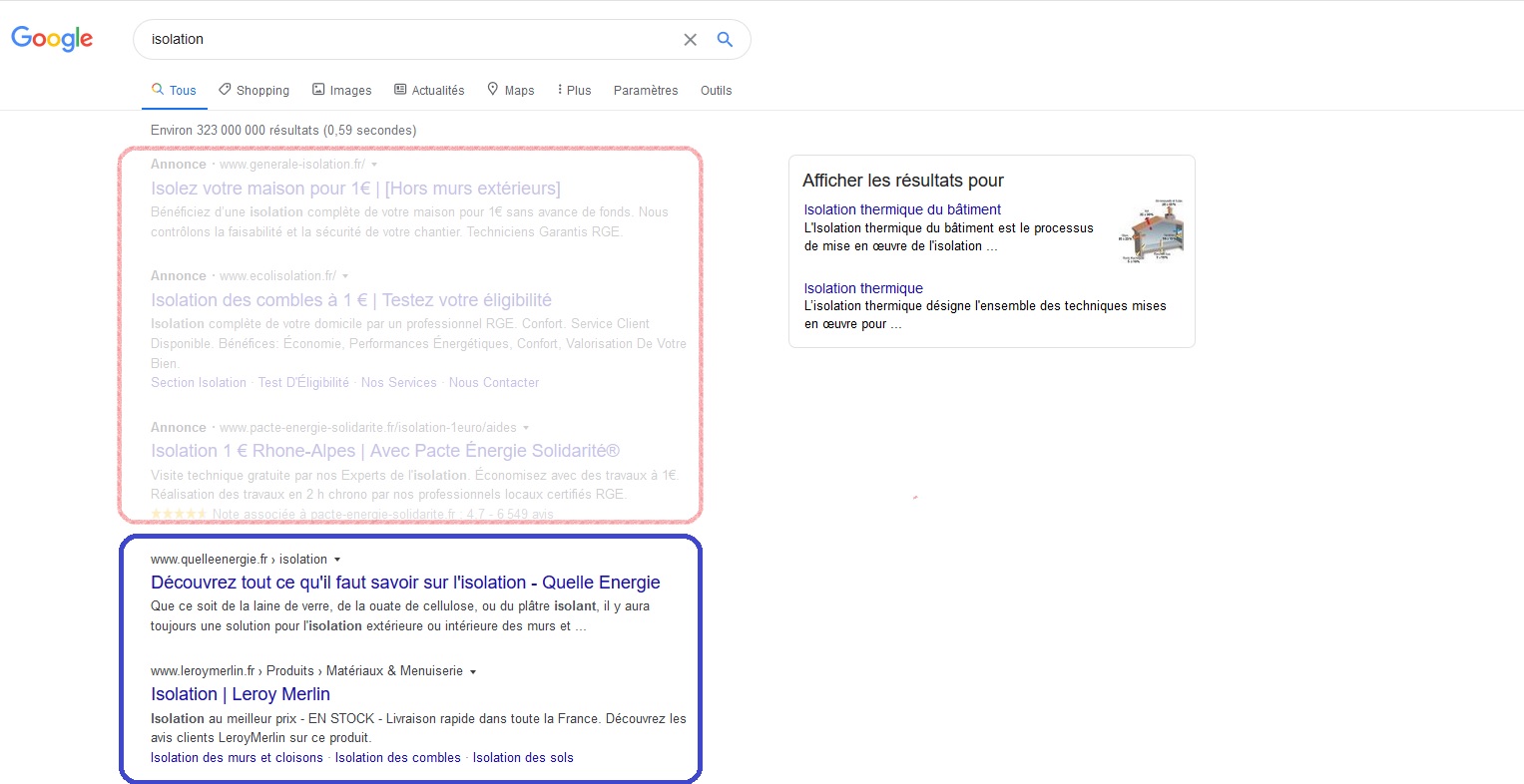Viewport: 1524px width, 784px height.
Task: Open the 'Nos Services' sitelink
Action: 399,383
